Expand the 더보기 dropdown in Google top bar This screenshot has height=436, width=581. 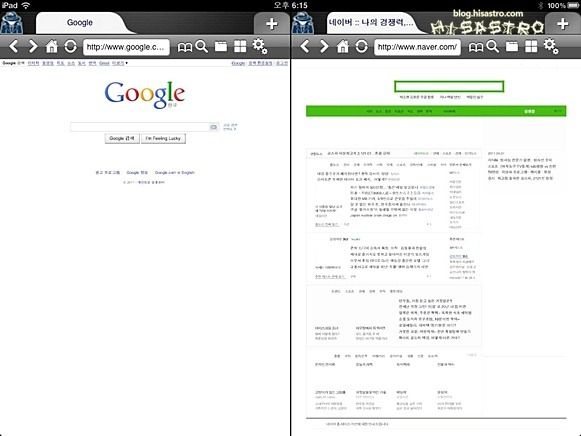pyautogui.click(x=120, y=63)
